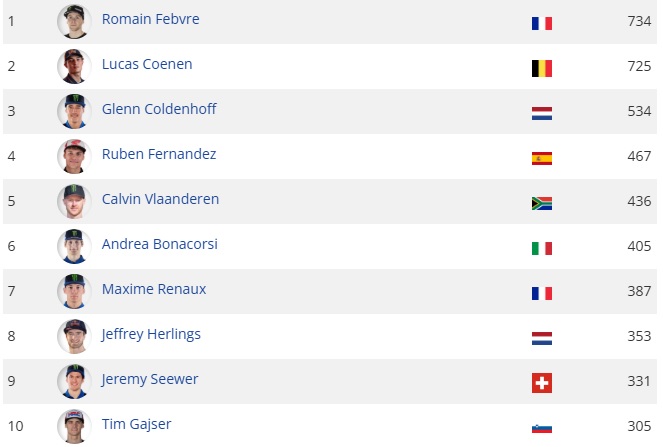Click the South African flag for Vlaanderen
Screen dimensions: 663x447
[541, 203]
